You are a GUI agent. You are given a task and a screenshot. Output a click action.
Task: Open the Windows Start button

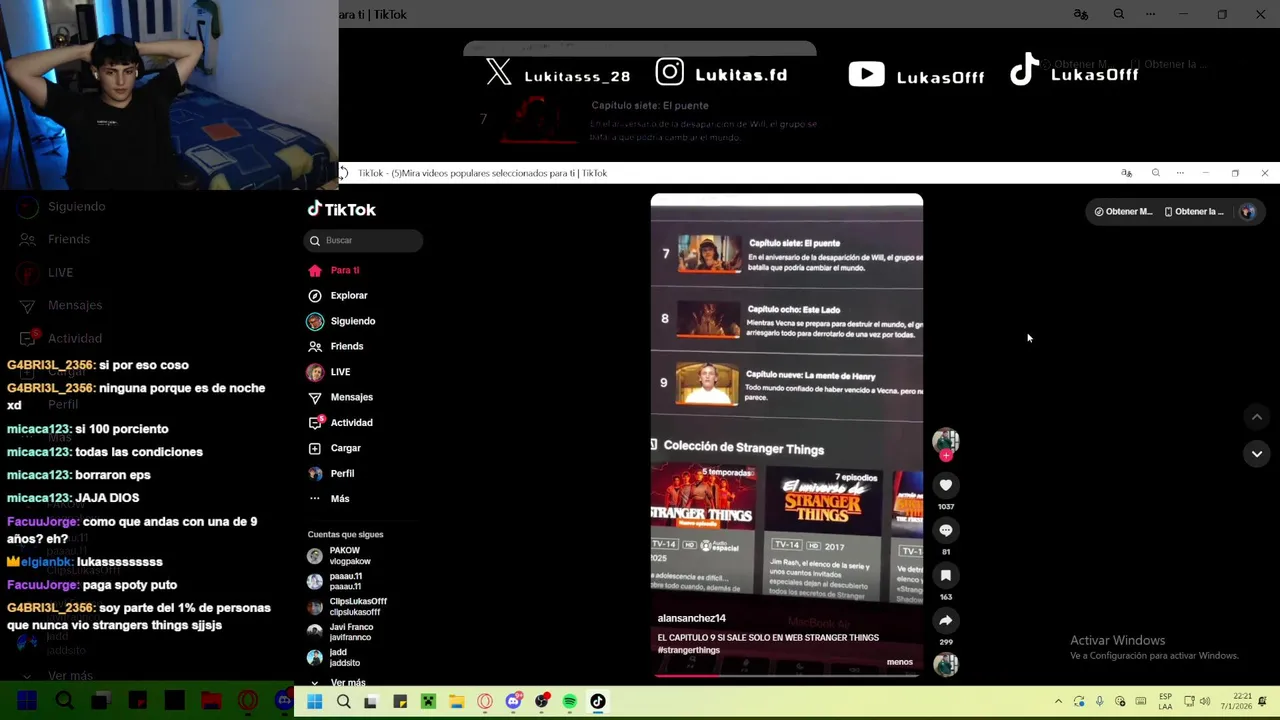(x=314, y=702)
